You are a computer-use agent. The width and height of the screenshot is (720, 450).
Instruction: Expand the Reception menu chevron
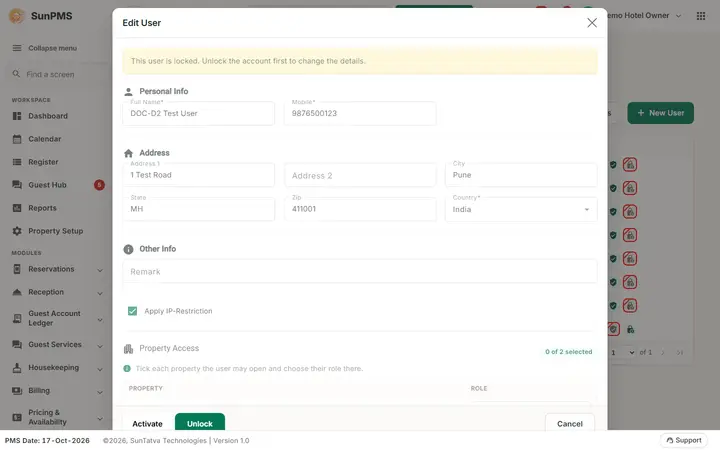[100, 293]
